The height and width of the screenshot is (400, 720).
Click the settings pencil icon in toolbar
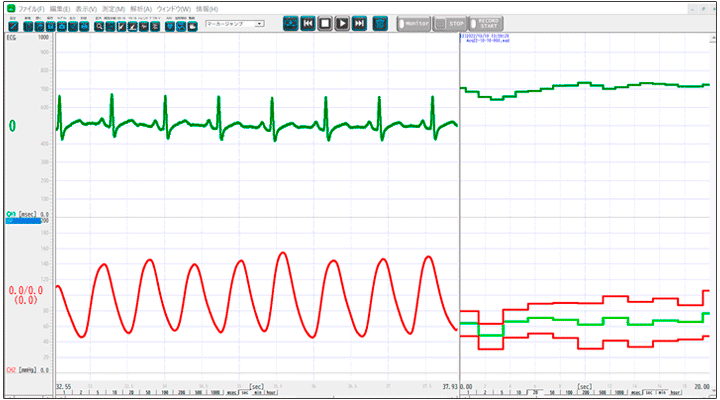coord(13,27)
